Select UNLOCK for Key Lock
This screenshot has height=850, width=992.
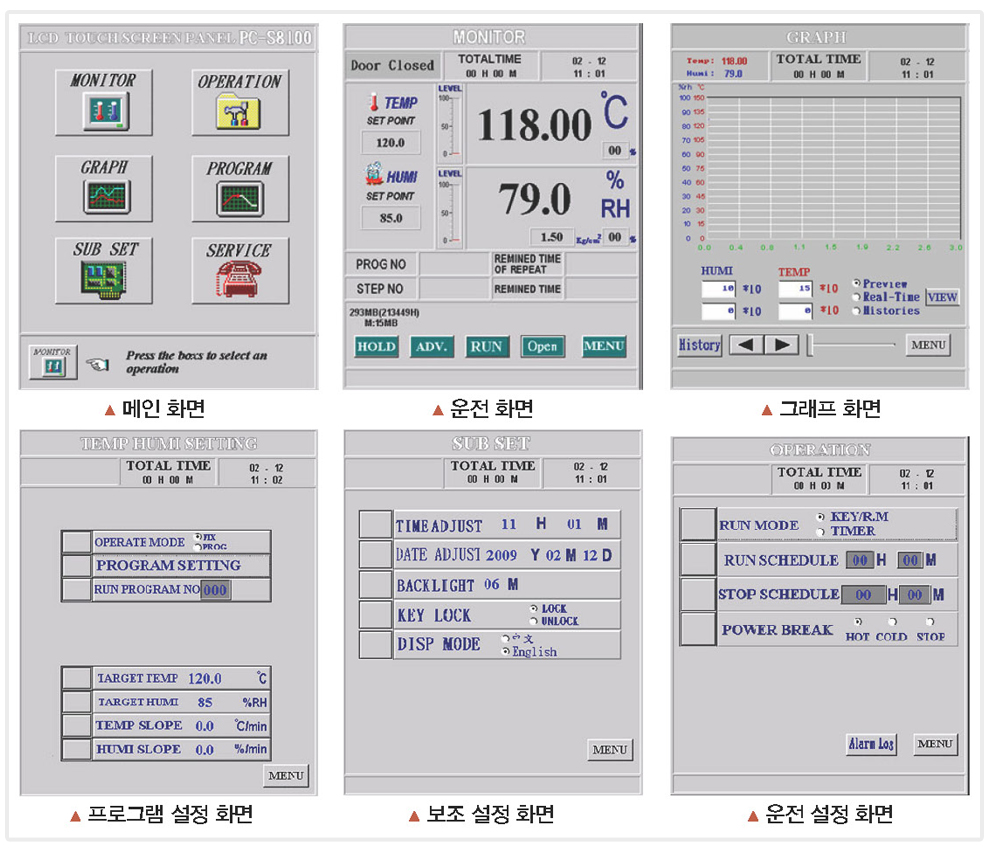pos(535,621)
